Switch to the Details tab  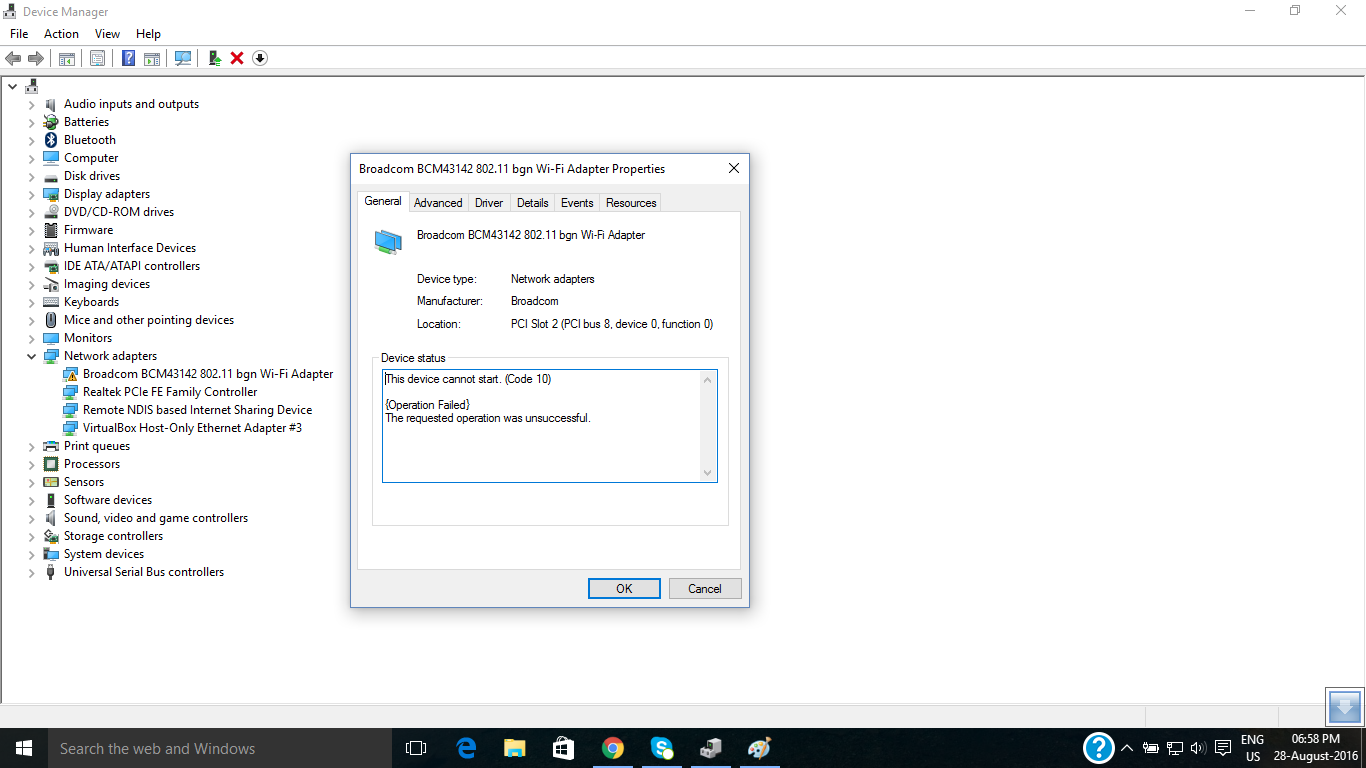point(532,203)
